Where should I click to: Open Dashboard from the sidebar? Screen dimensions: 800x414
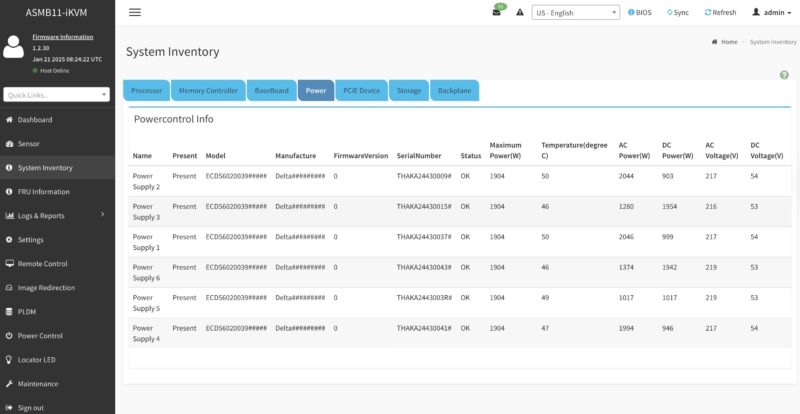click(34, 119)
